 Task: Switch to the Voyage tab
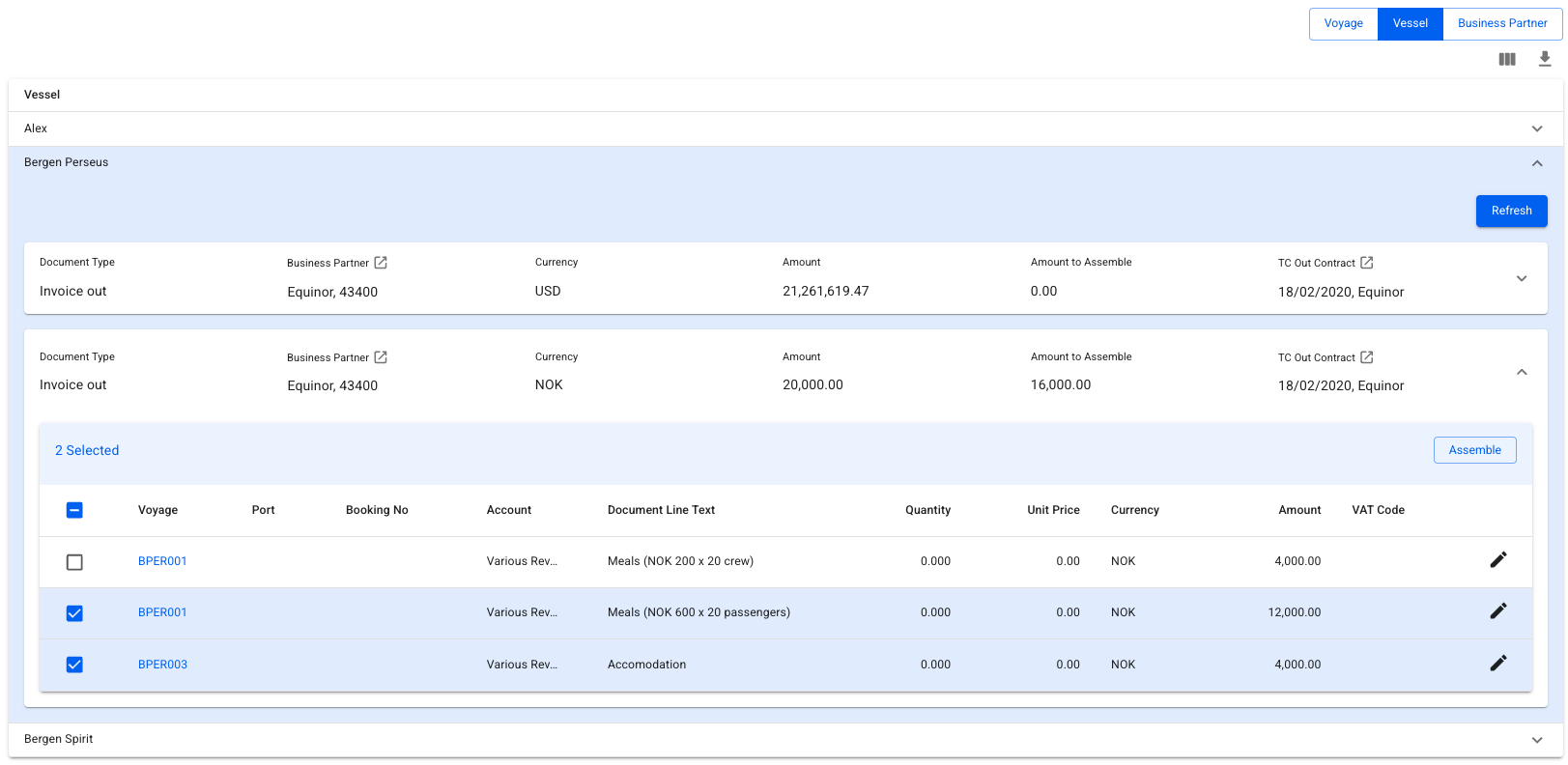click(1343, 23)
